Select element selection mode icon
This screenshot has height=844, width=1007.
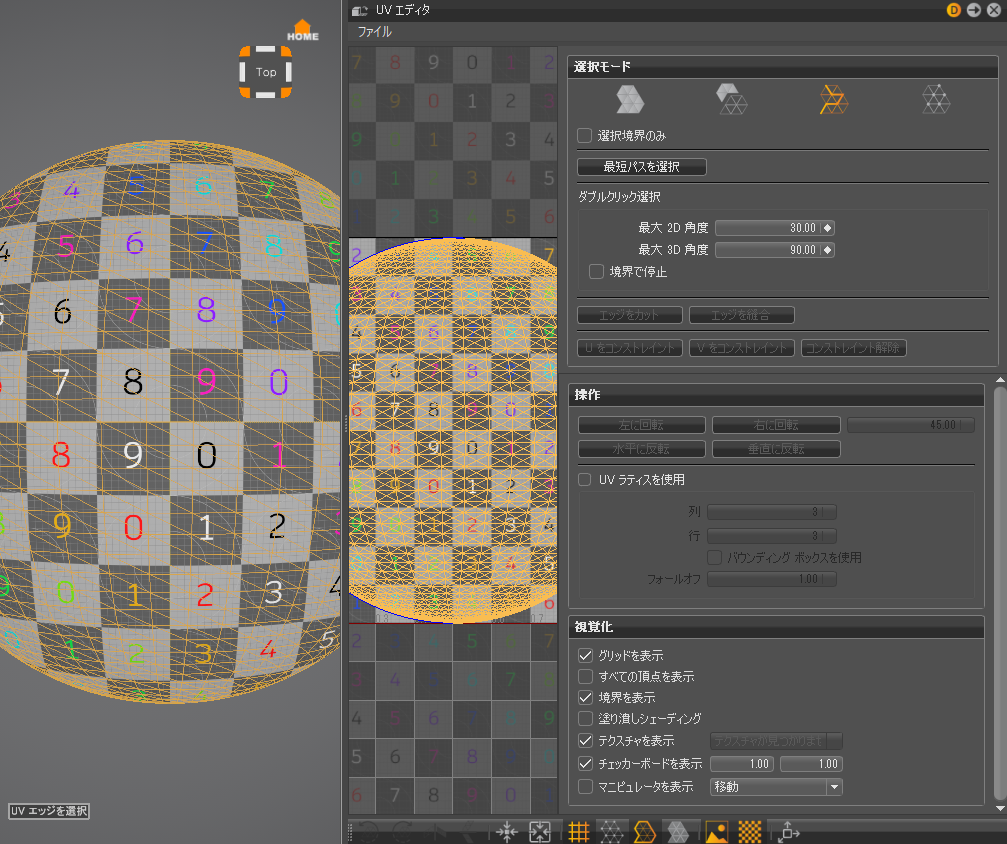[731, 100]
